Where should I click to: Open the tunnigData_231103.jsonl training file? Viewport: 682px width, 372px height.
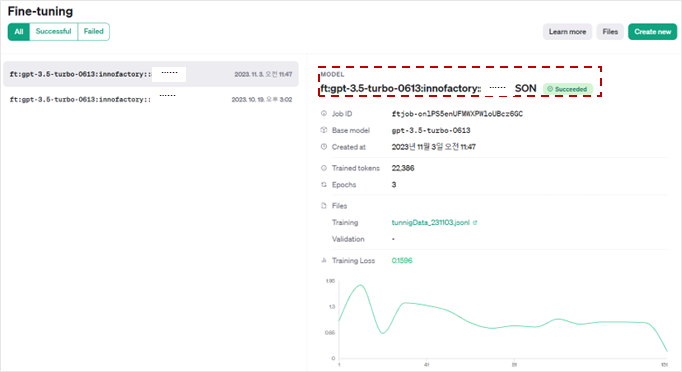(x=431, y=222)
